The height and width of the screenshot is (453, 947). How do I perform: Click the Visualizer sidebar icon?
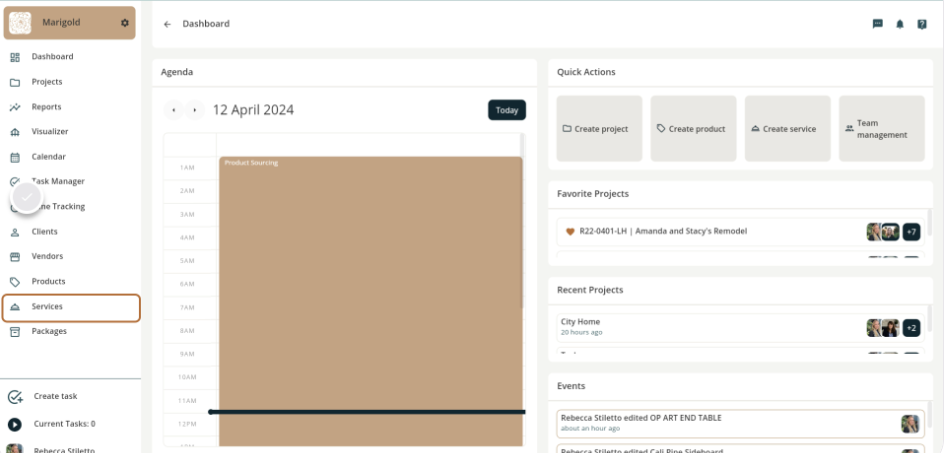pos(15,132)
